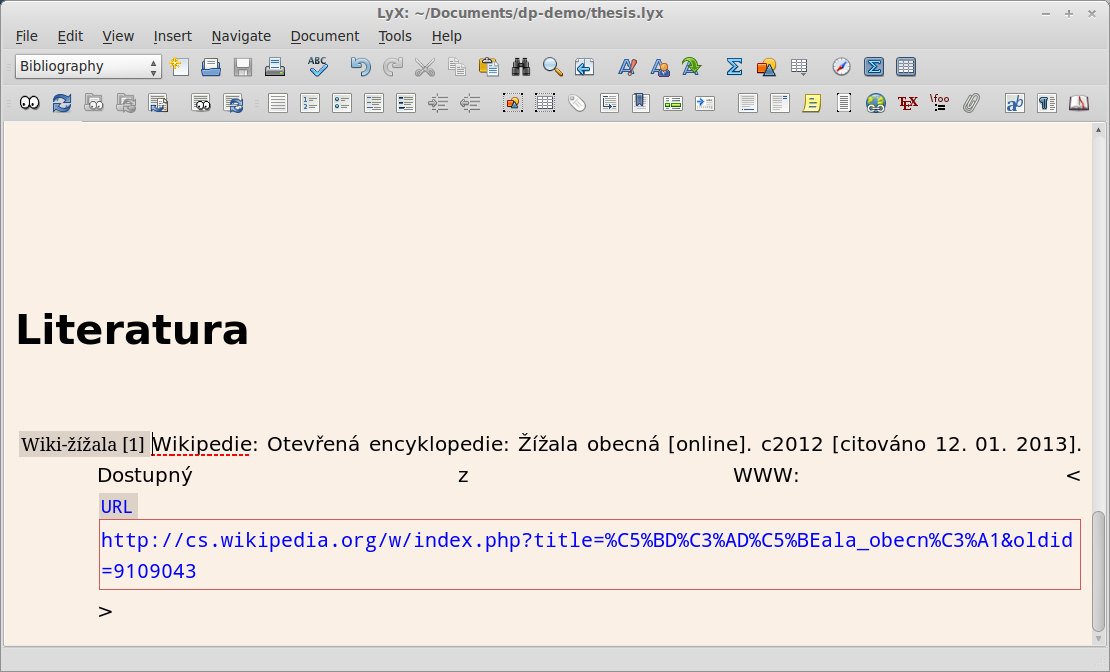1110x672 pixels.
Task: Create a new document
Action: click(x=179, y=67)
